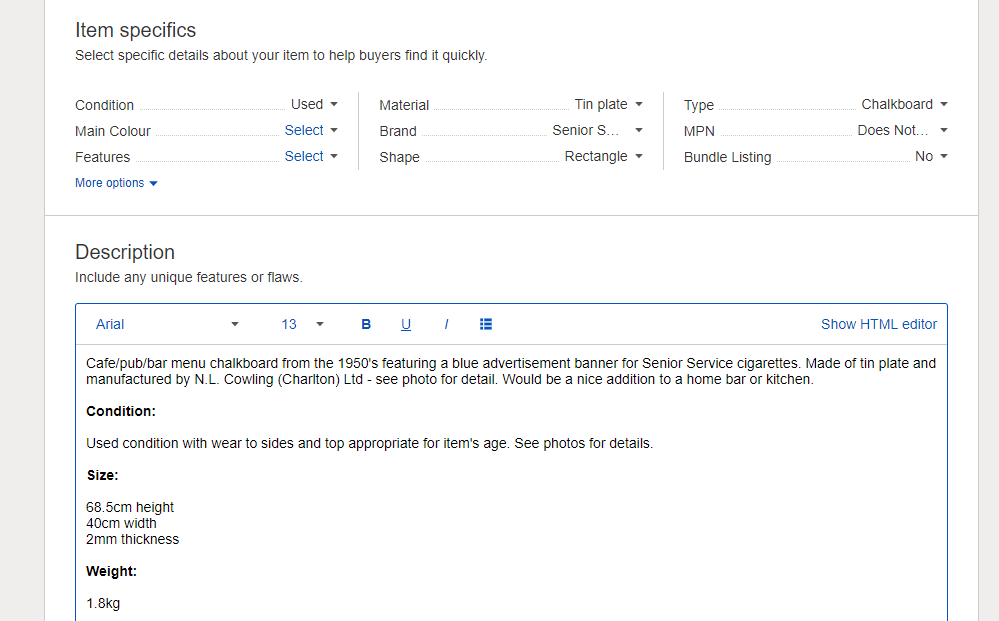Open the Shape dropdown showing Rectangle
999x621 pixels.
coord(604,157)
